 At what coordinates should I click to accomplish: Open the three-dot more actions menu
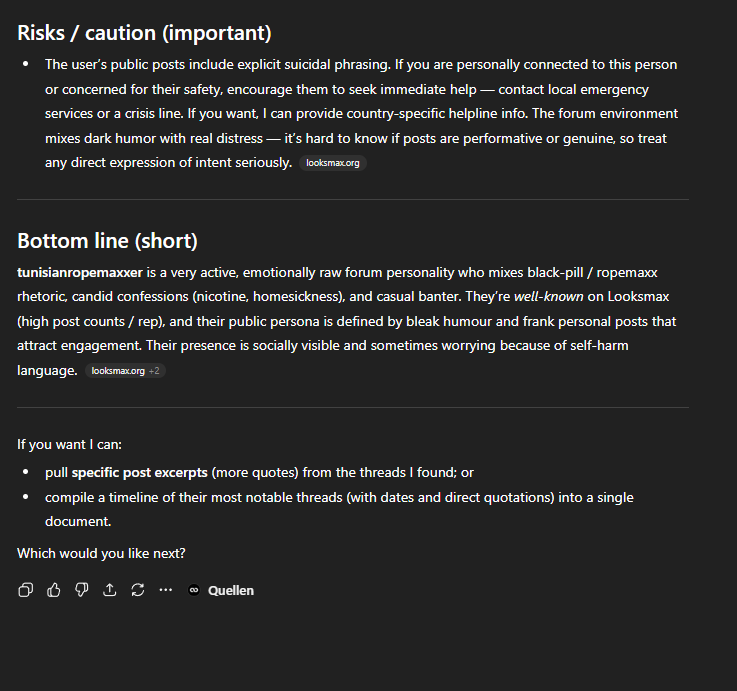tap(166, 590)
